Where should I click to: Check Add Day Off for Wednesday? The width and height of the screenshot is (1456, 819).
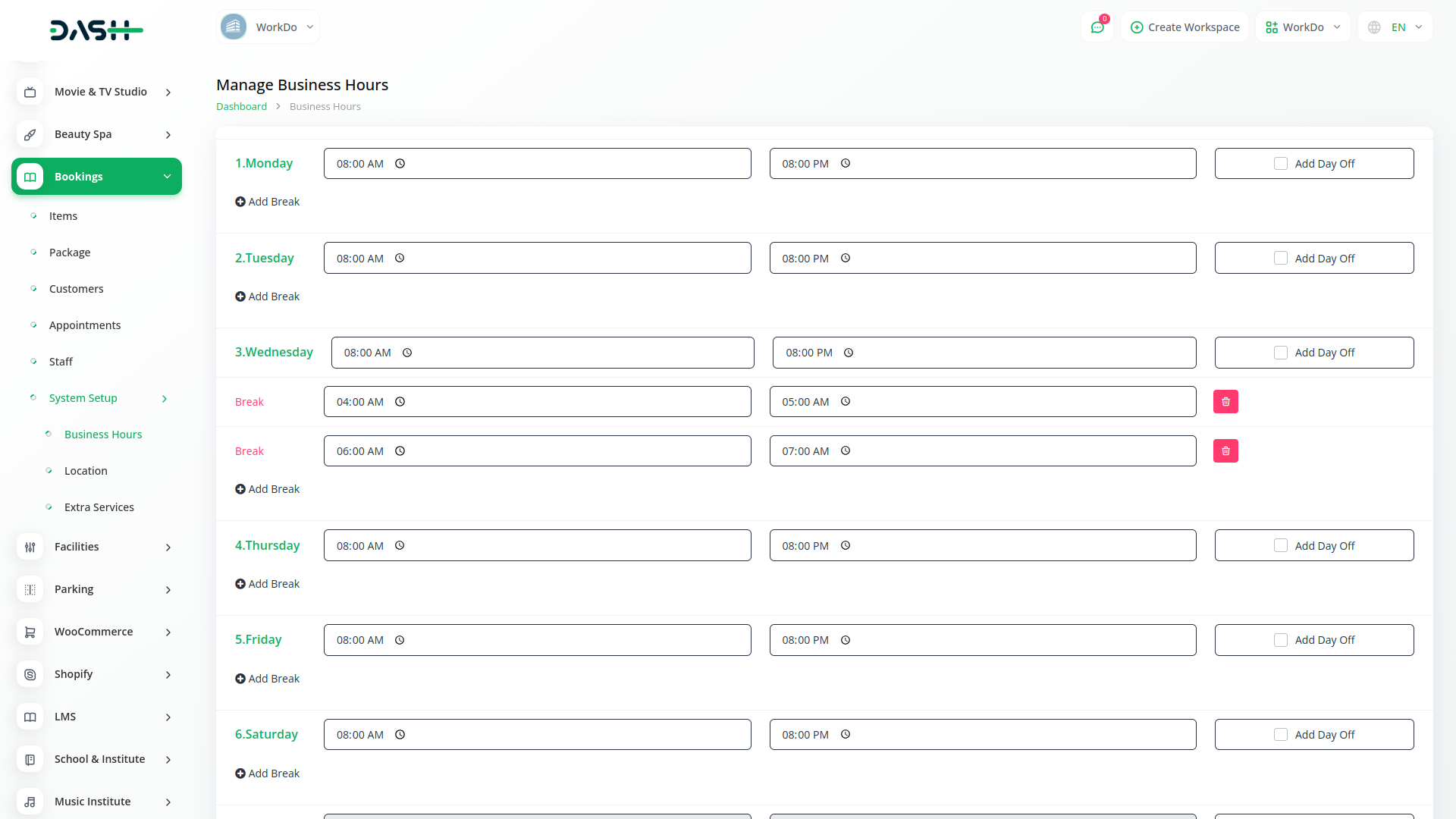(x=1281, y=353)
